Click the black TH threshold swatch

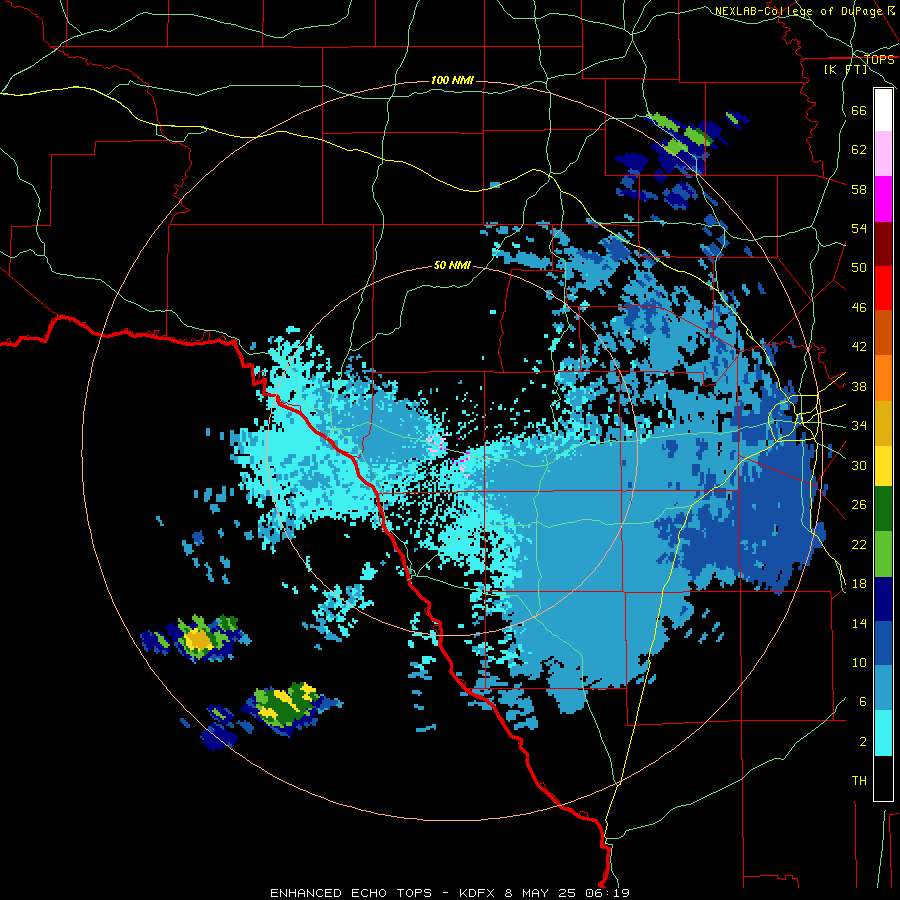click(x=883, y=778)
